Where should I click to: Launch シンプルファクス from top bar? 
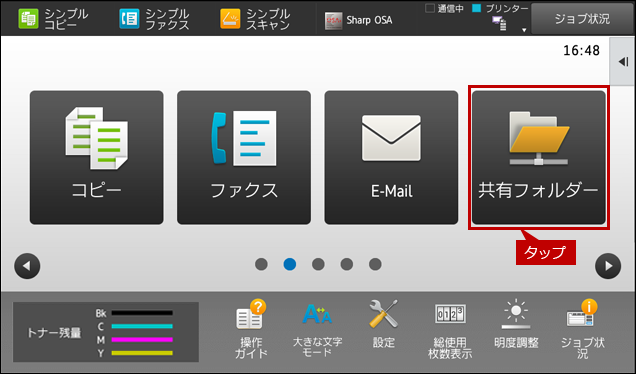(x=154, y=19)
